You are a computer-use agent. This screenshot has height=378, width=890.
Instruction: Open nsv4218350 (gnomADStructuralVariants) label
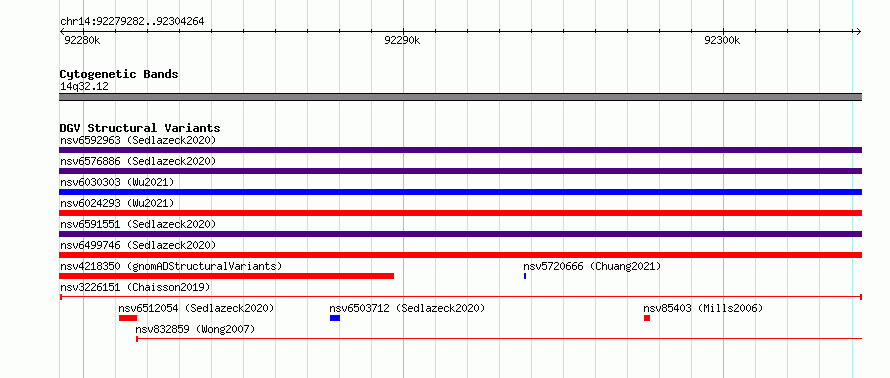coord(171,266)
